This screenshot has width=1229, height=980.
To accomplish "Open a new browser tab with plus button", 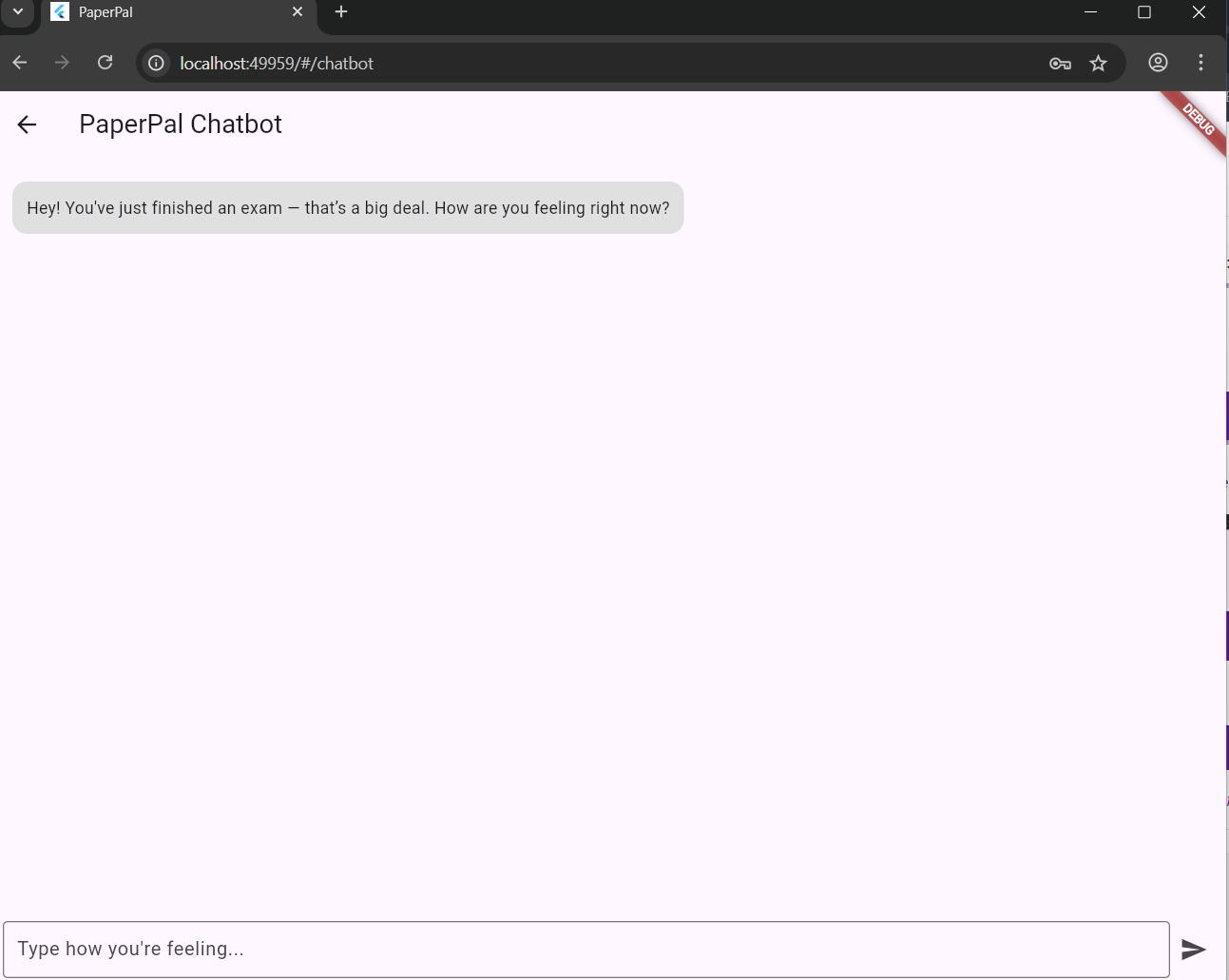I will [340, 12].
